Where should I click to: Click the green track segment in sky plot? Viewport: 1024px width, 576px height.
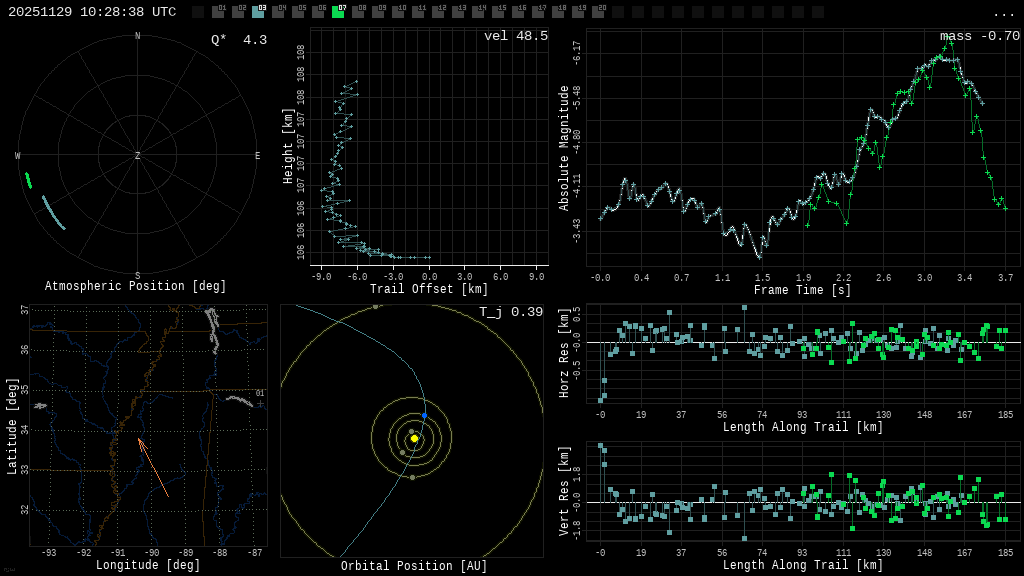pyautogui.click(x=28, y=180)
